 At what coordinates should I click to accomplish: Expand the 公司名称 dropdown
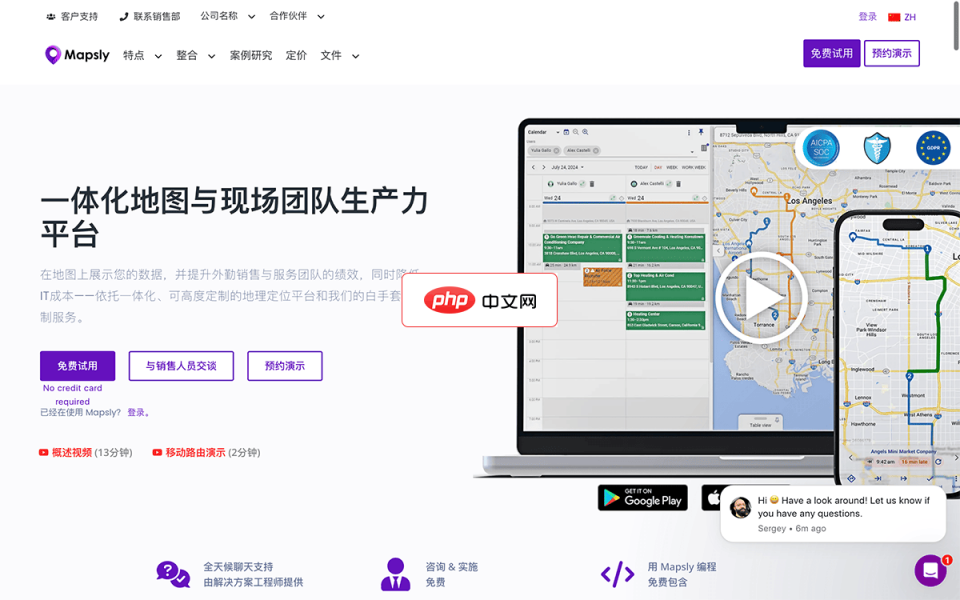[227, 17]
